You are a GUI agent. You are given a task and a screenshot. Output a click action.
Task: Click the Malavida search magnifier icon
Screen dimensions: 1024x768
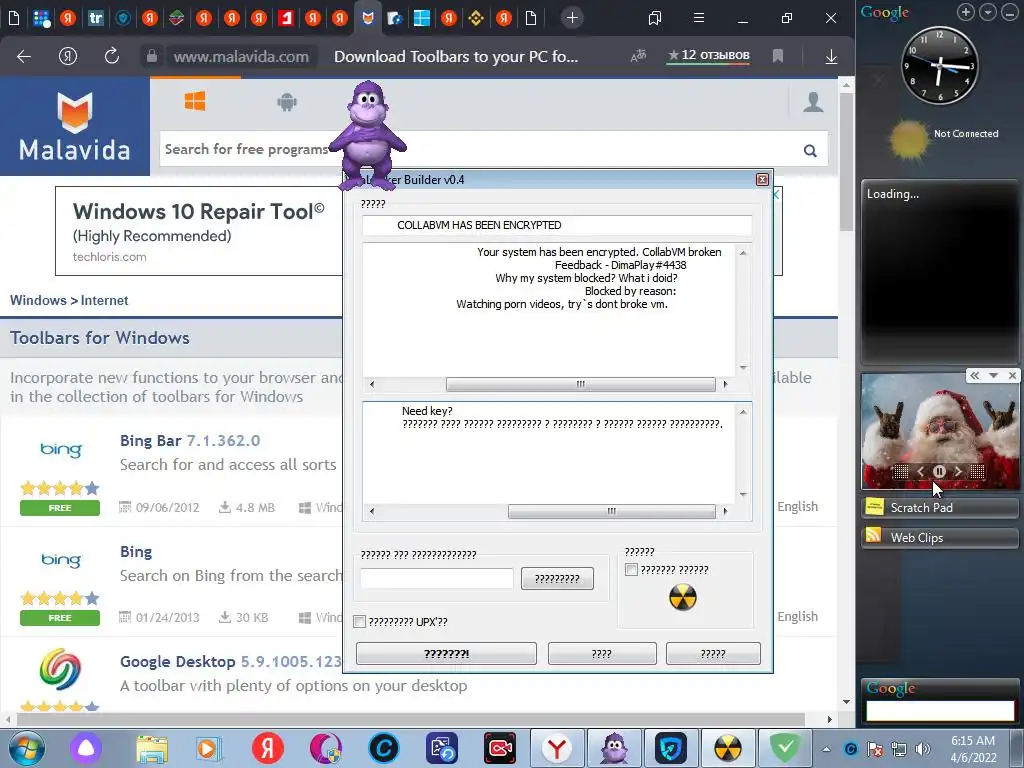[810, 151]
